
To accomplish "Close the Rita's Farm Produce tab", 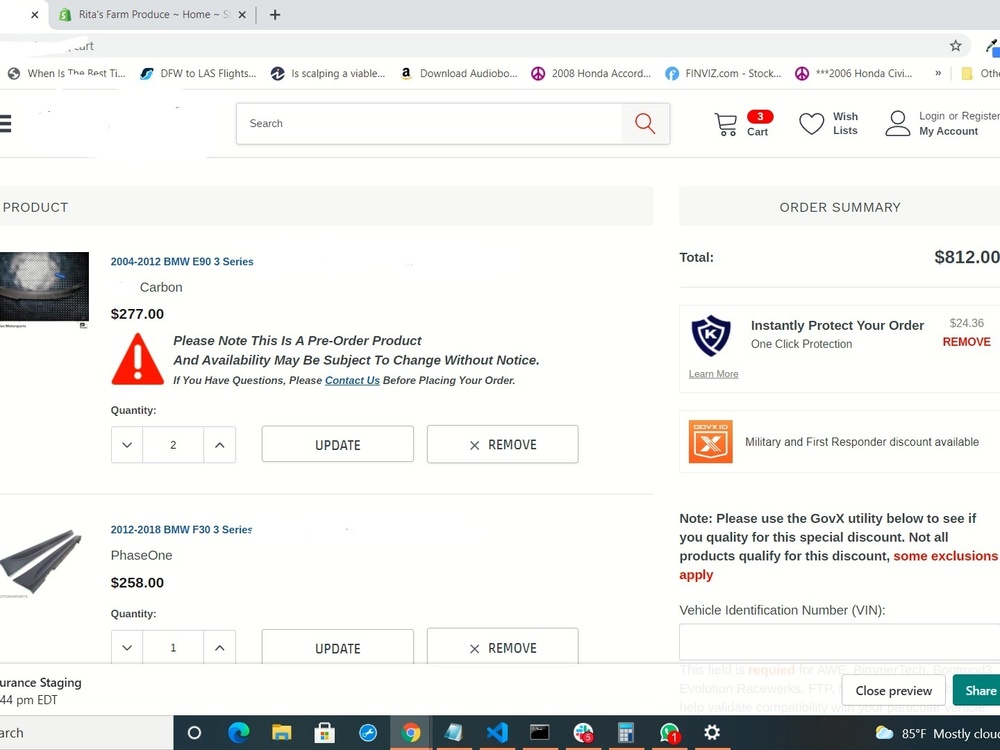I will tap(242, 15).
